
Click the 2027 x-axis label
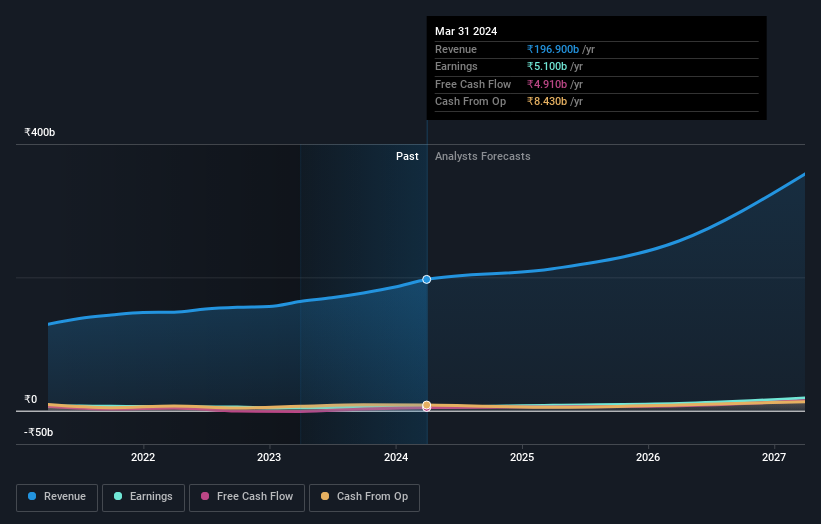[x=774, y=458]
